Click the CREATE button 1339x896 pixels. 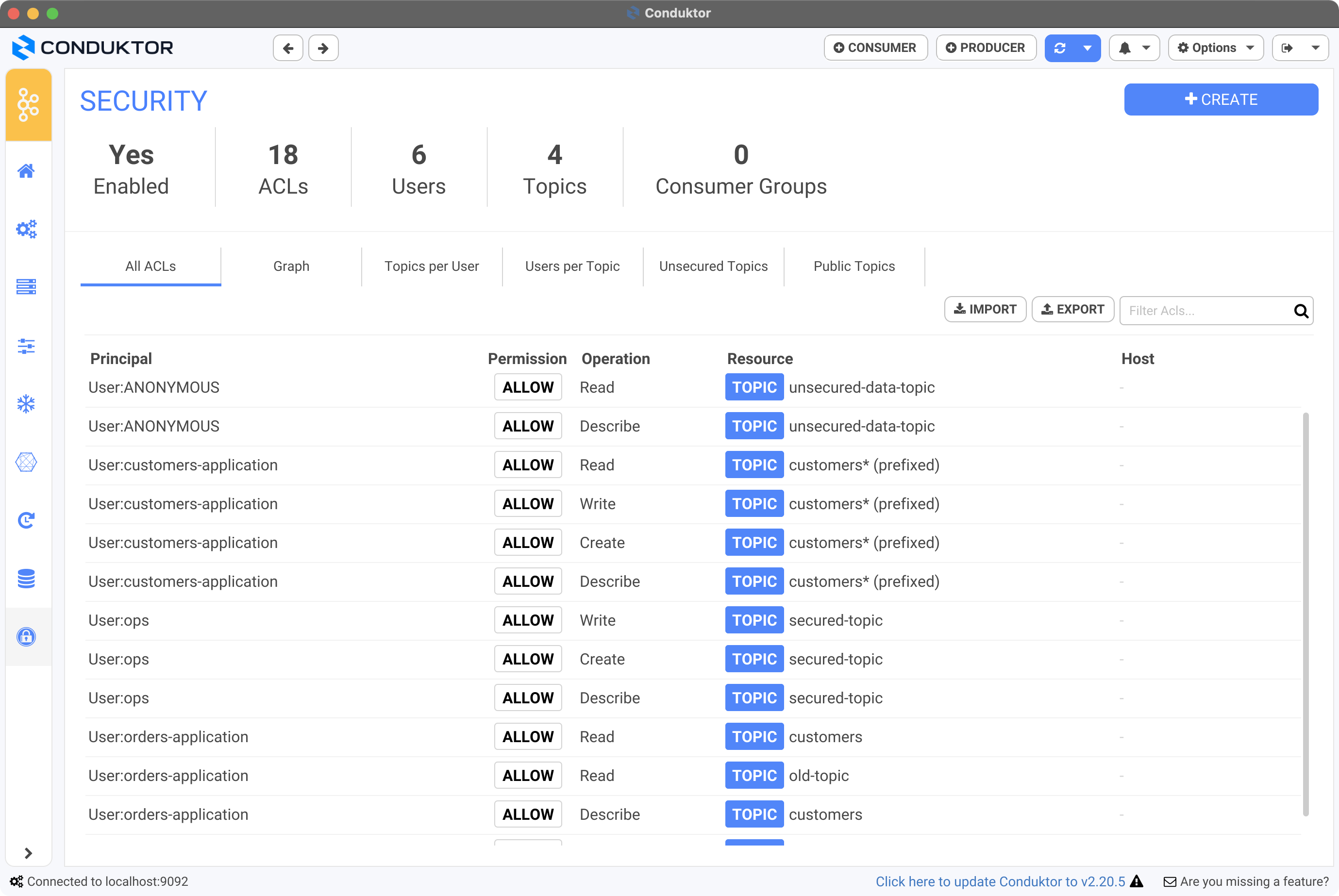[x=1222, y=100]
